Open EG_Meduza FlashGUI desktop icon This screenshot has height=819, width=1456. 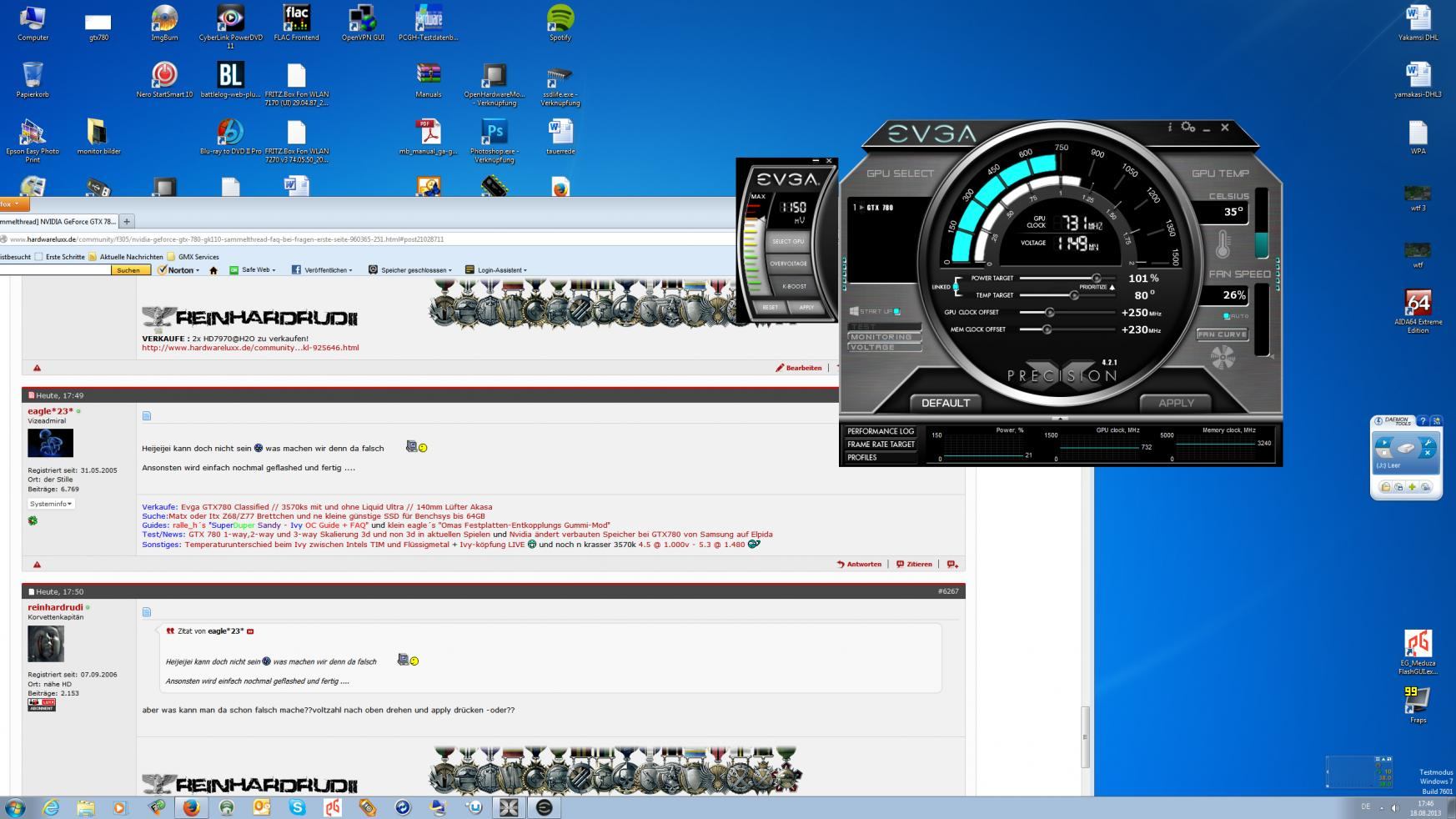pyautogui.click(x=1418, y=652)
